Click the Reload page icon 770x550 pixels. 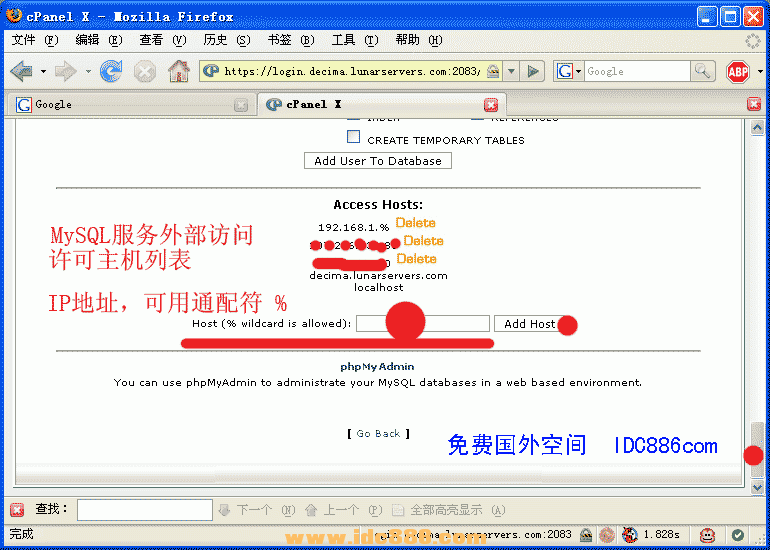[111, 71]
